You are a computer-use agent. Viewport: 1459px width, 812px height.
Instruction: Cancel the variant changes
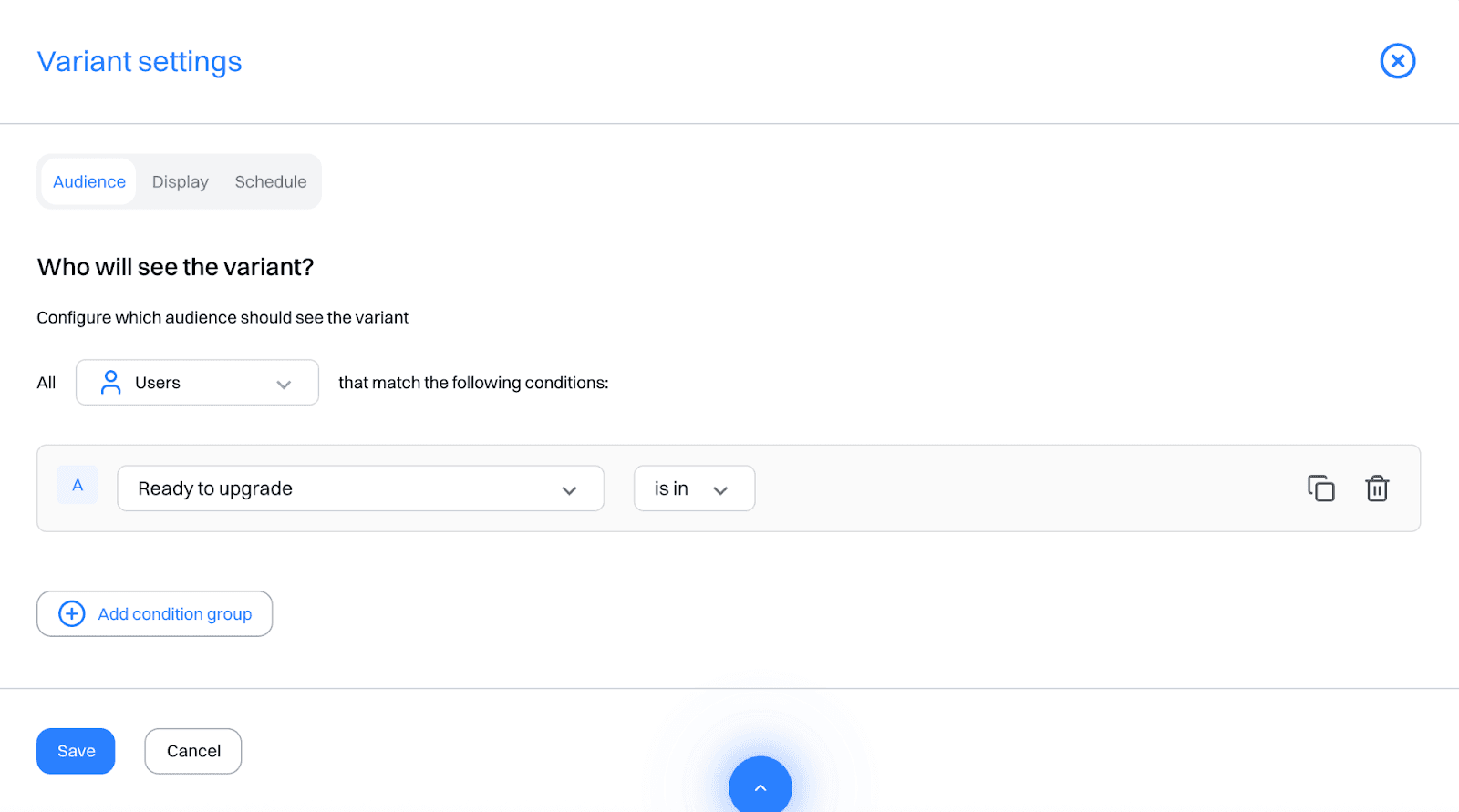[x=193, y=751]
